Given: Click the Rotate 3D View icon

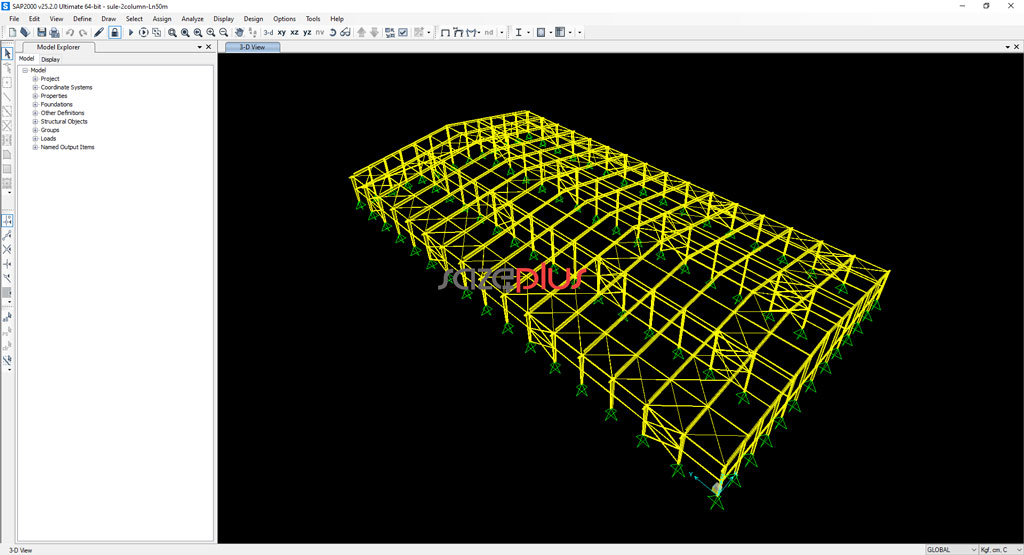Looking at the screenshot, I should click(x=332, y=32).
